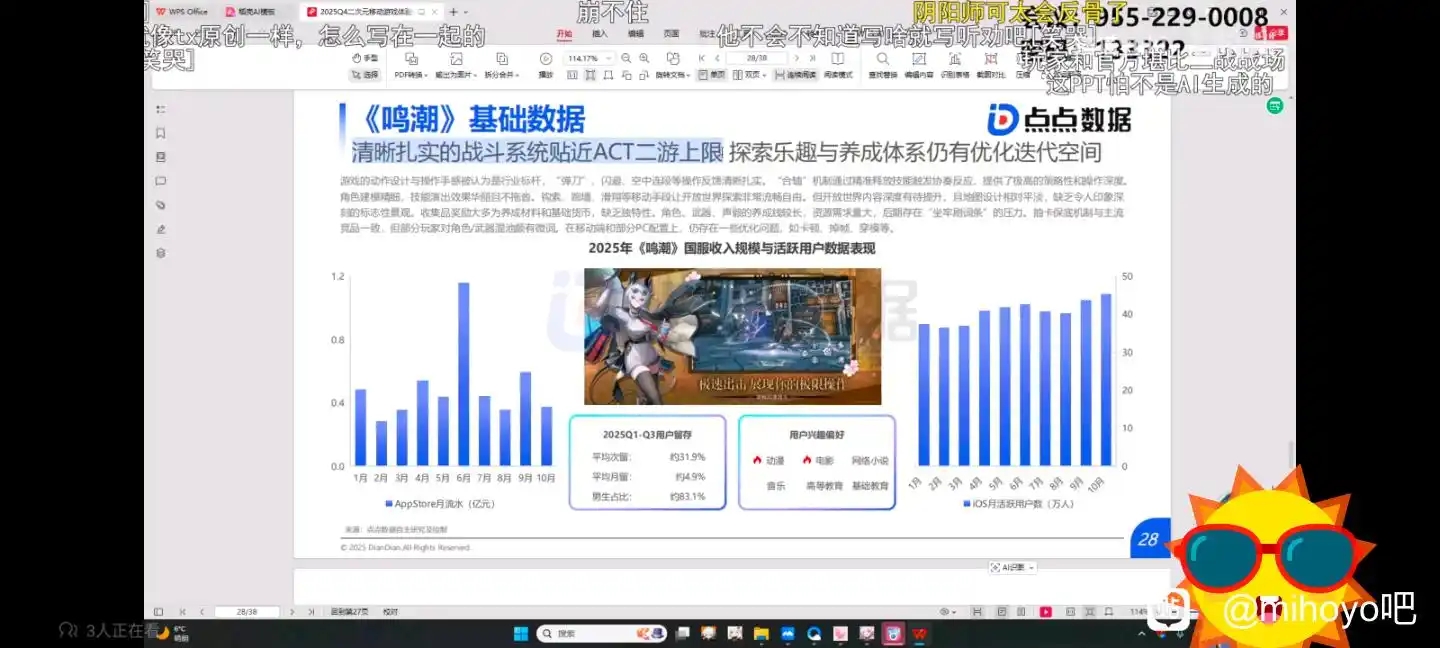This screenshot has height=648, width=1440.
Task: Switch to the 插入 ribbon tab
Action: click(x=600, y=33)
